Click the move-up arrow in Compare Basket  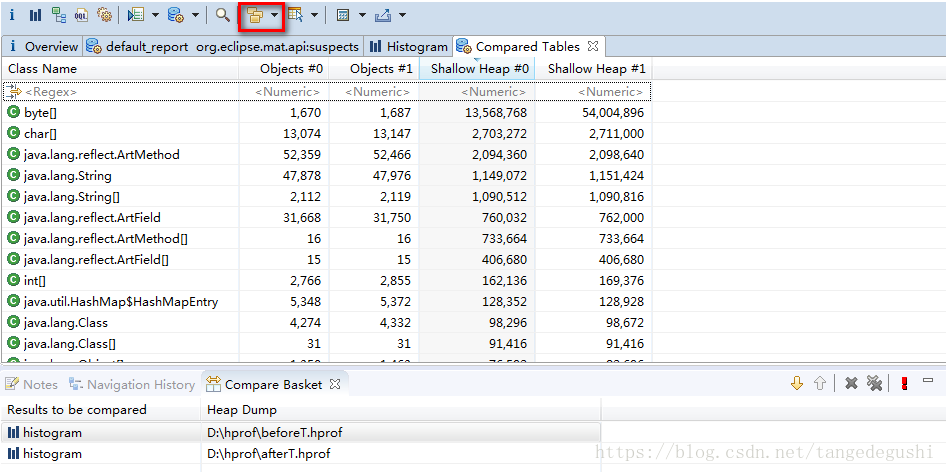pos(819,383)
